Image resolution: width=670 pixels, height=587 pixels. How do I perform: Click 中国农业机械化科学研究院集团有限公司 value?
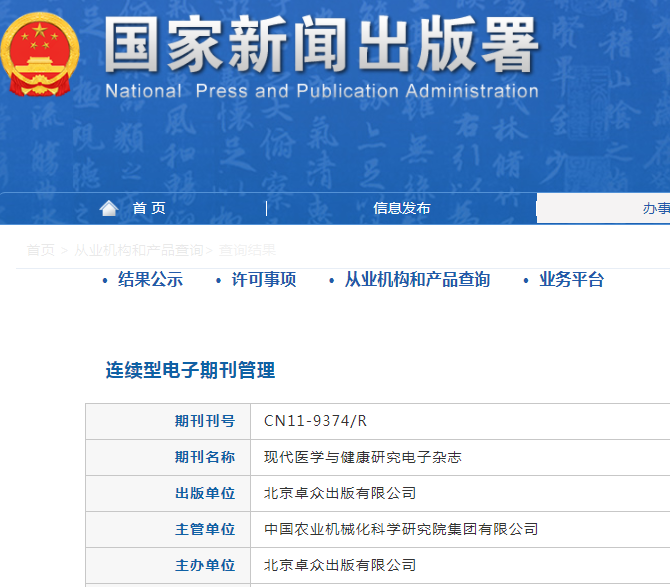(x=401, y=529)
